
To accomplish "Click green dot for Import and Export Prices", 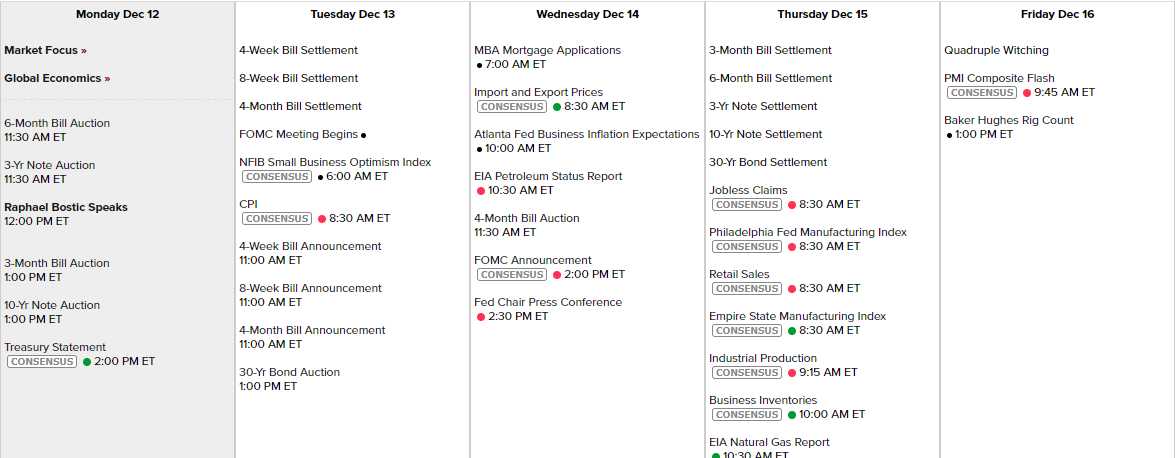I will click(x=557, y=106).
